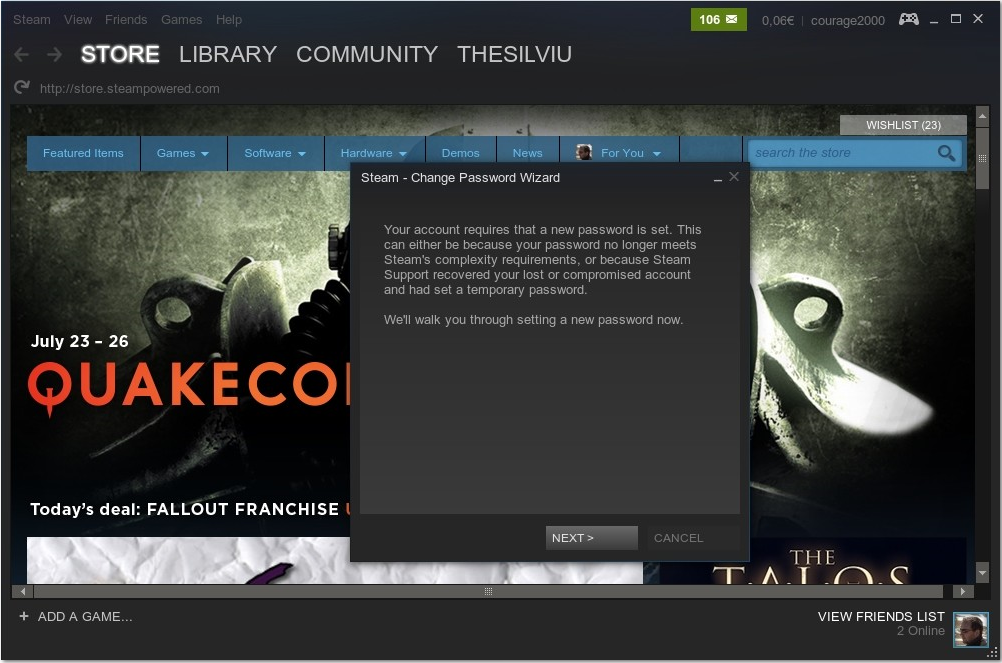Launch Big Picture mode controller icon
Screen dimensions: 1002x663
point(909,19)
